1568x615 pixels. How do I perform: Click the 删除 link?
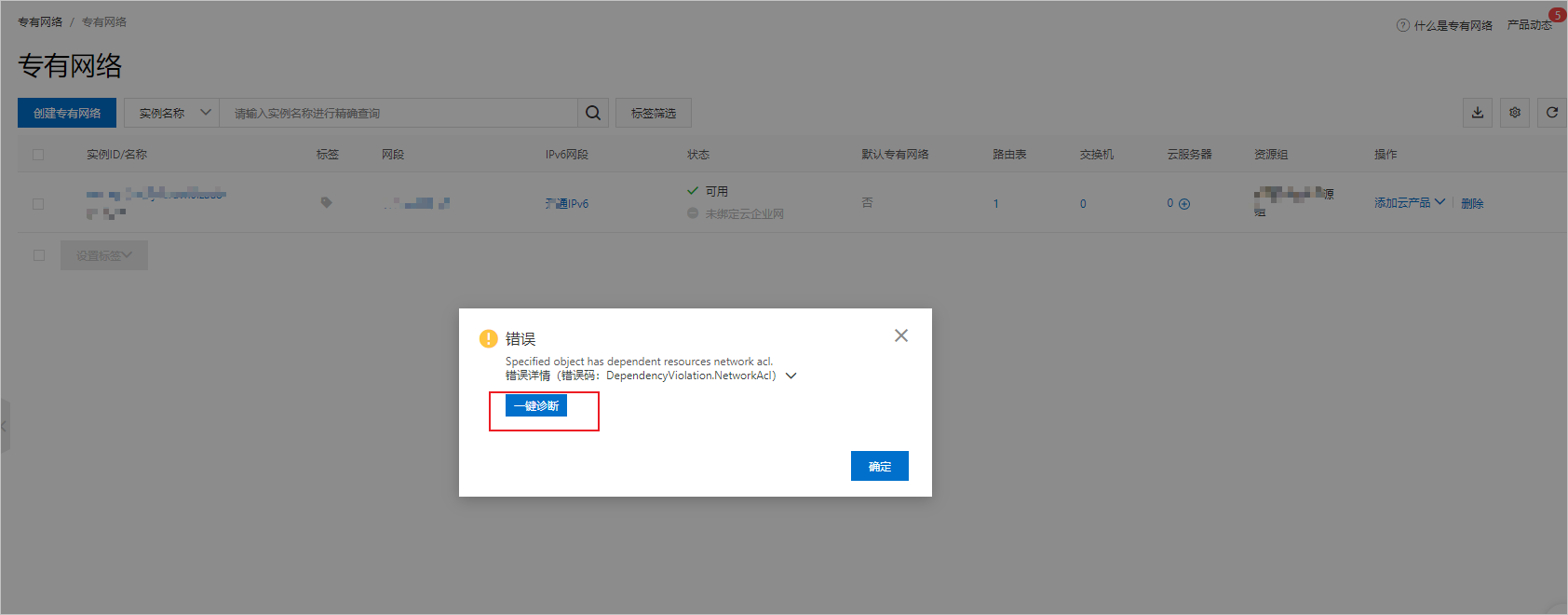tap(1472, 203)
